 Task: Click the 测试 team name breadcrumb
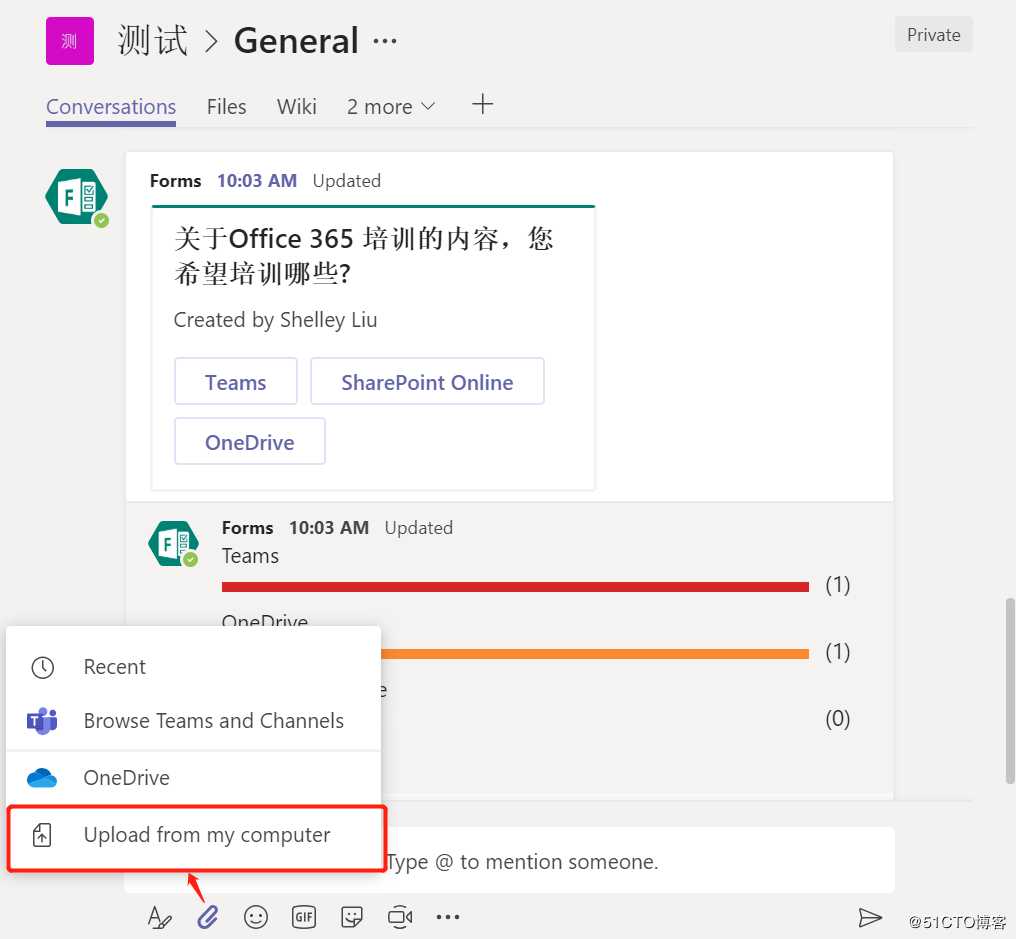pyautogui.click(x=153, y=41)
